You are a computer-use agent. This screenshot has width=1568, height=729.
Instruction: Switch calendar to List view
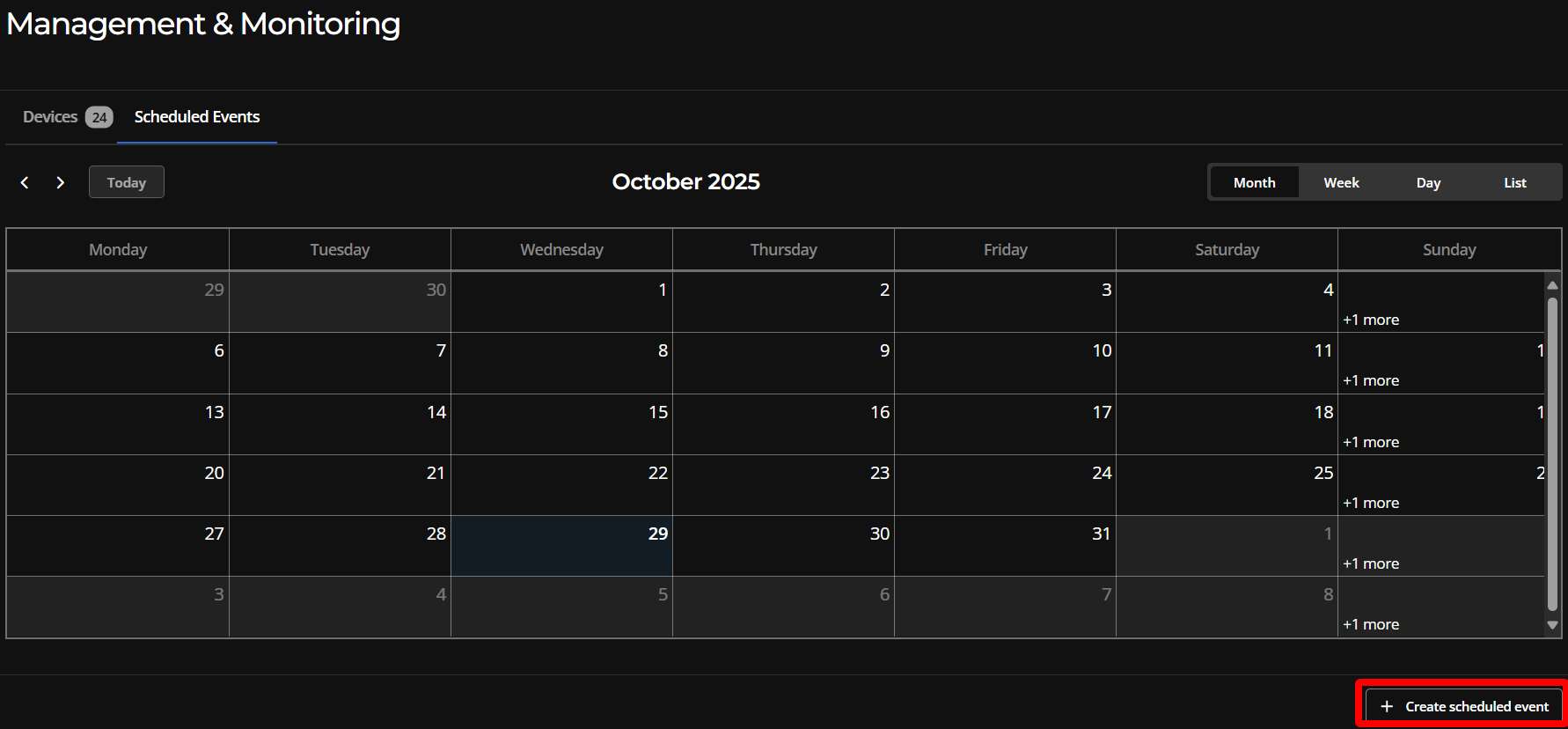click(x=1514, y=182)
